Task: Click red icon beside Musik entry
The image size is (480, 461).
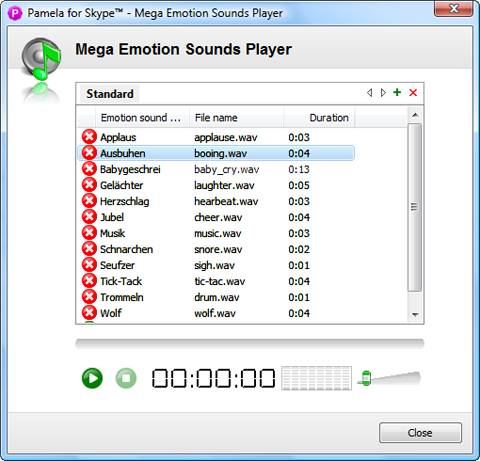Action: point(89,233)
